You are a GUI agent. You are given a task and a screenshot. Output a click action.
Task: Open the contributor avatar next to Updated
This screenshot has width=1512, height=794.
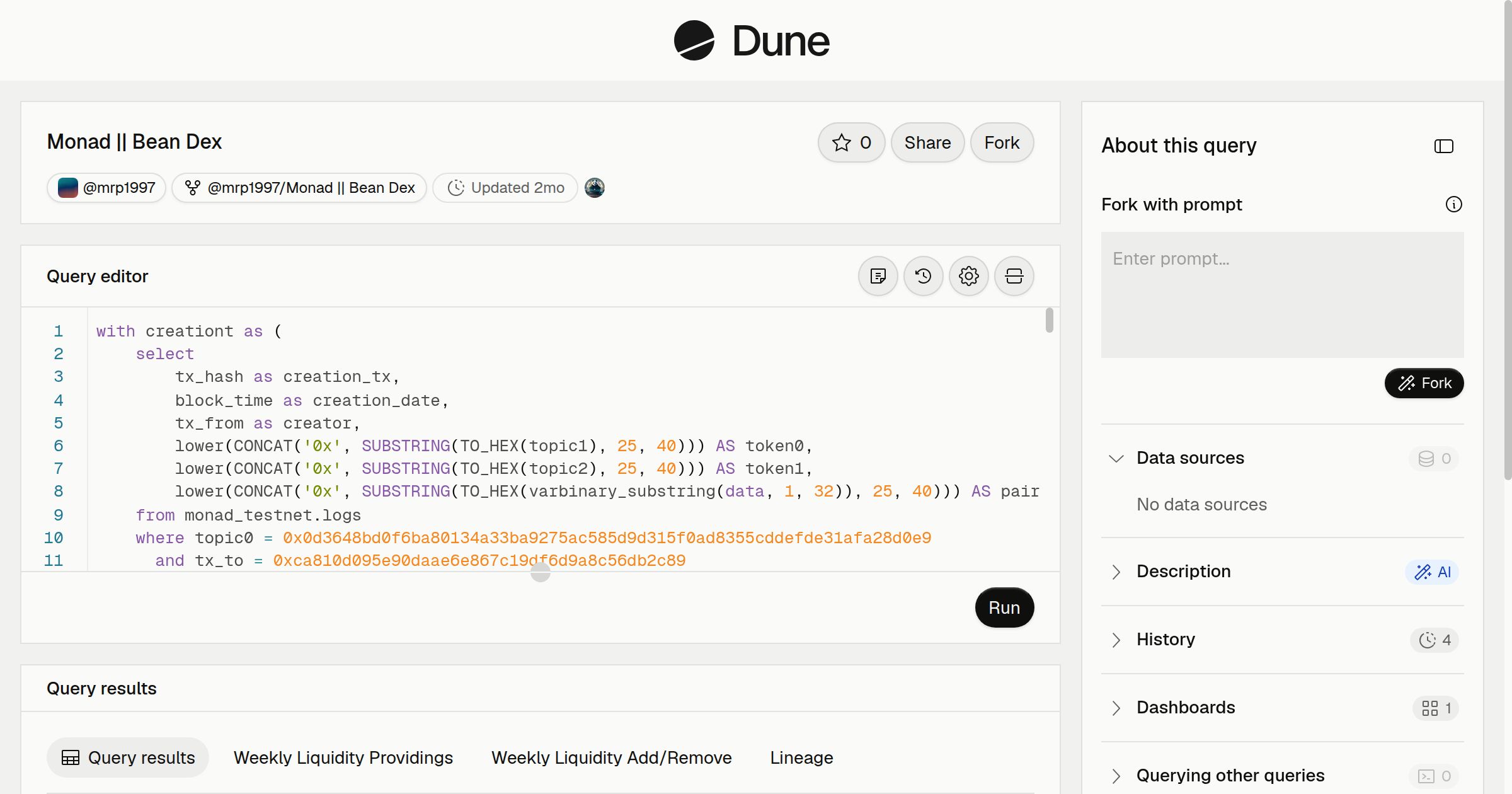(594, 188)
